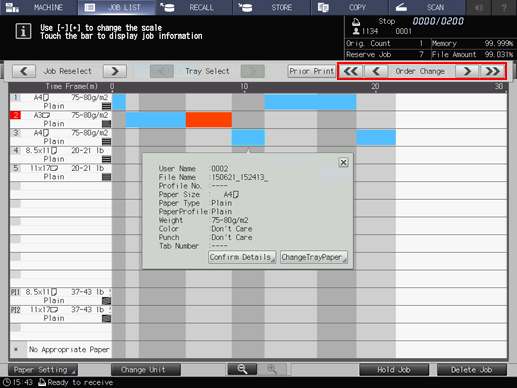This screenshot has height=388, width=517.
Task: Click the Confirm Details button
Action: (242, 257)
